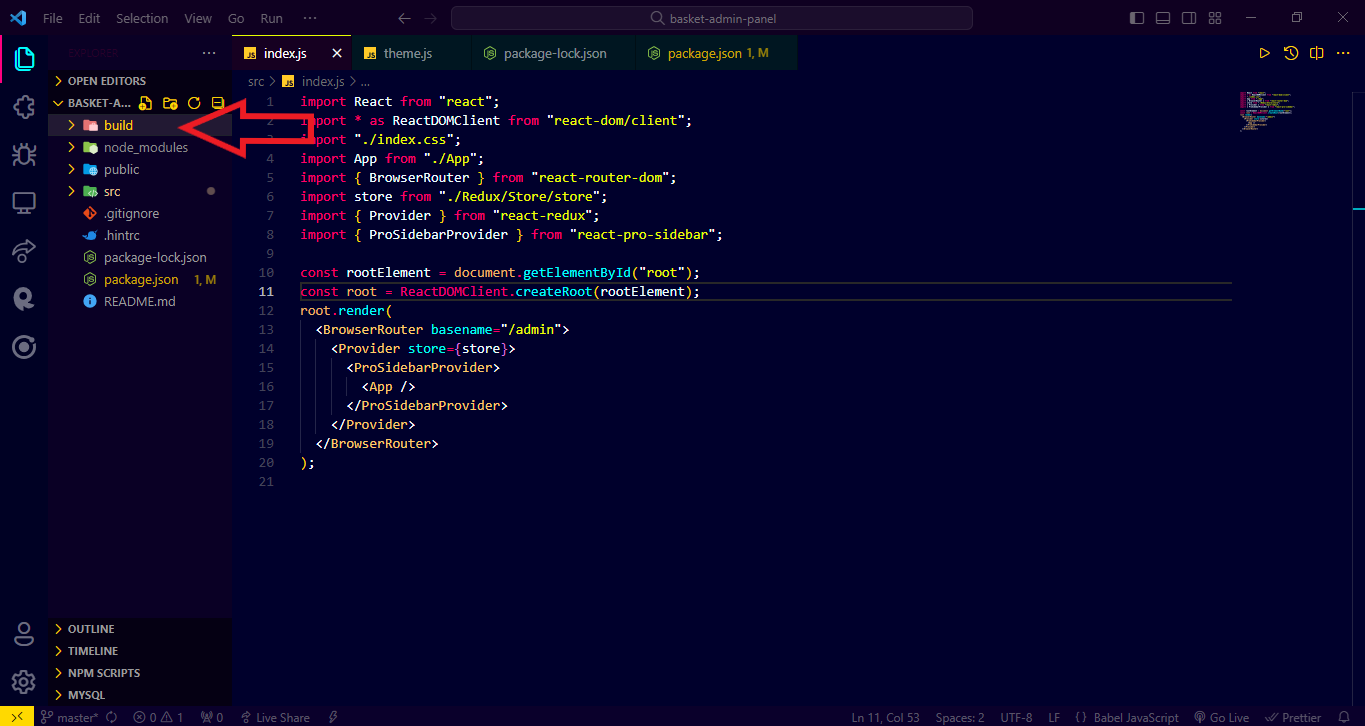Viewport: 1365px width, 726px height.
Task: Run the code with the play icon
Action: coord(1264,53)
